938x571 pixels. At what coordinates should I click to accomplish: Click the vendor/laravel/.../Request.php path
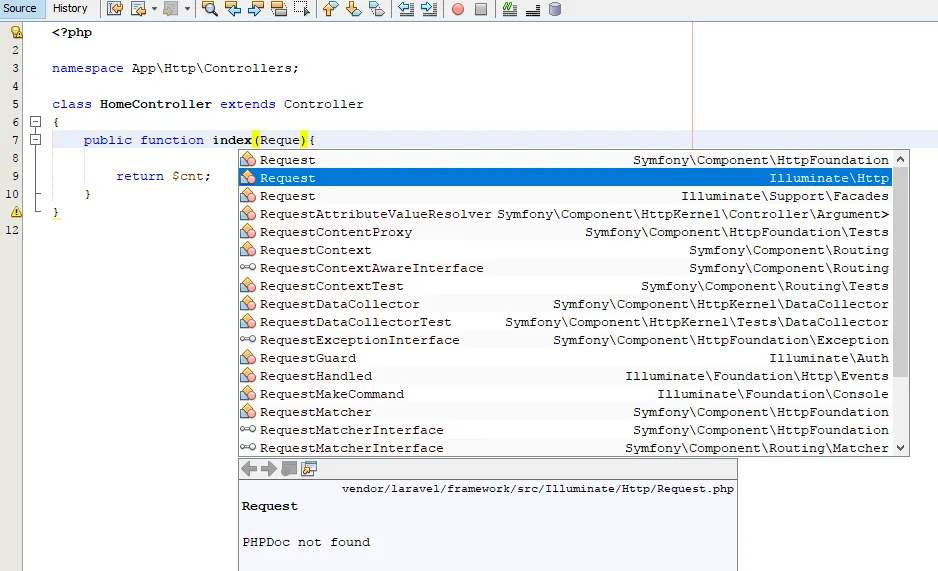point(538,488)
